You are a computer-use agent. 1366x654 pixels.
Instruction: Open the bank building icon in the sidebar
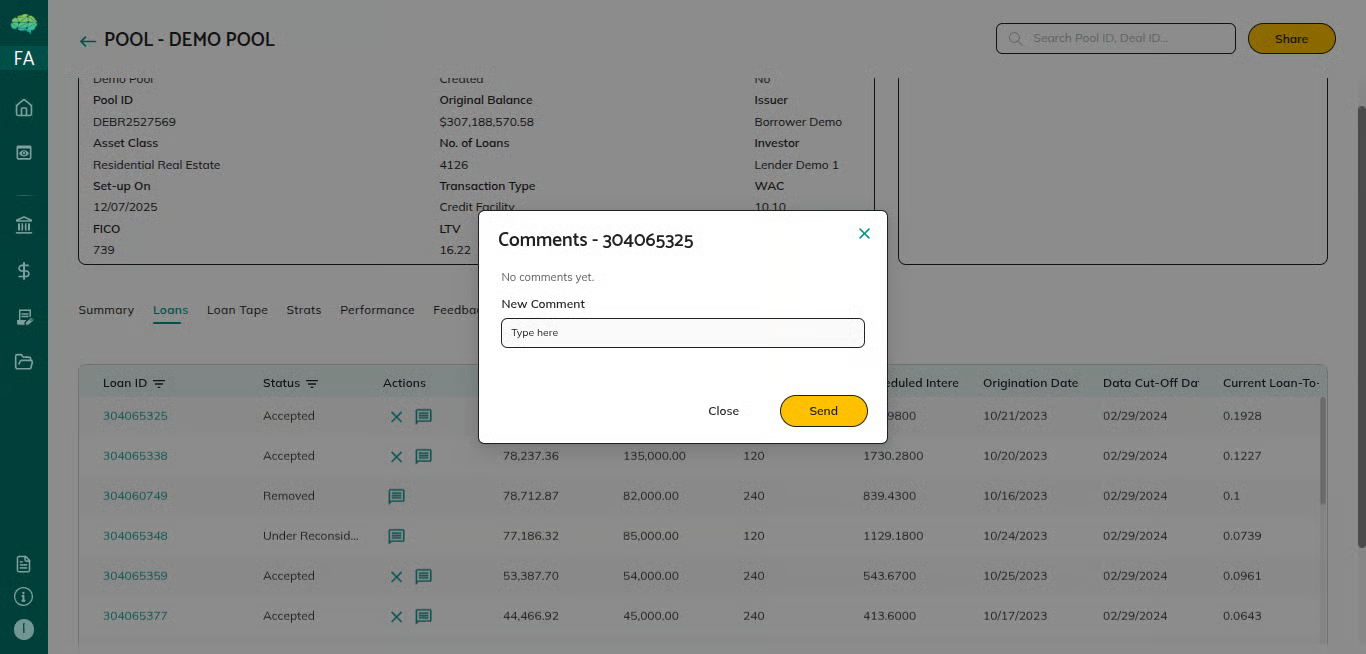(x=24, y=226)
